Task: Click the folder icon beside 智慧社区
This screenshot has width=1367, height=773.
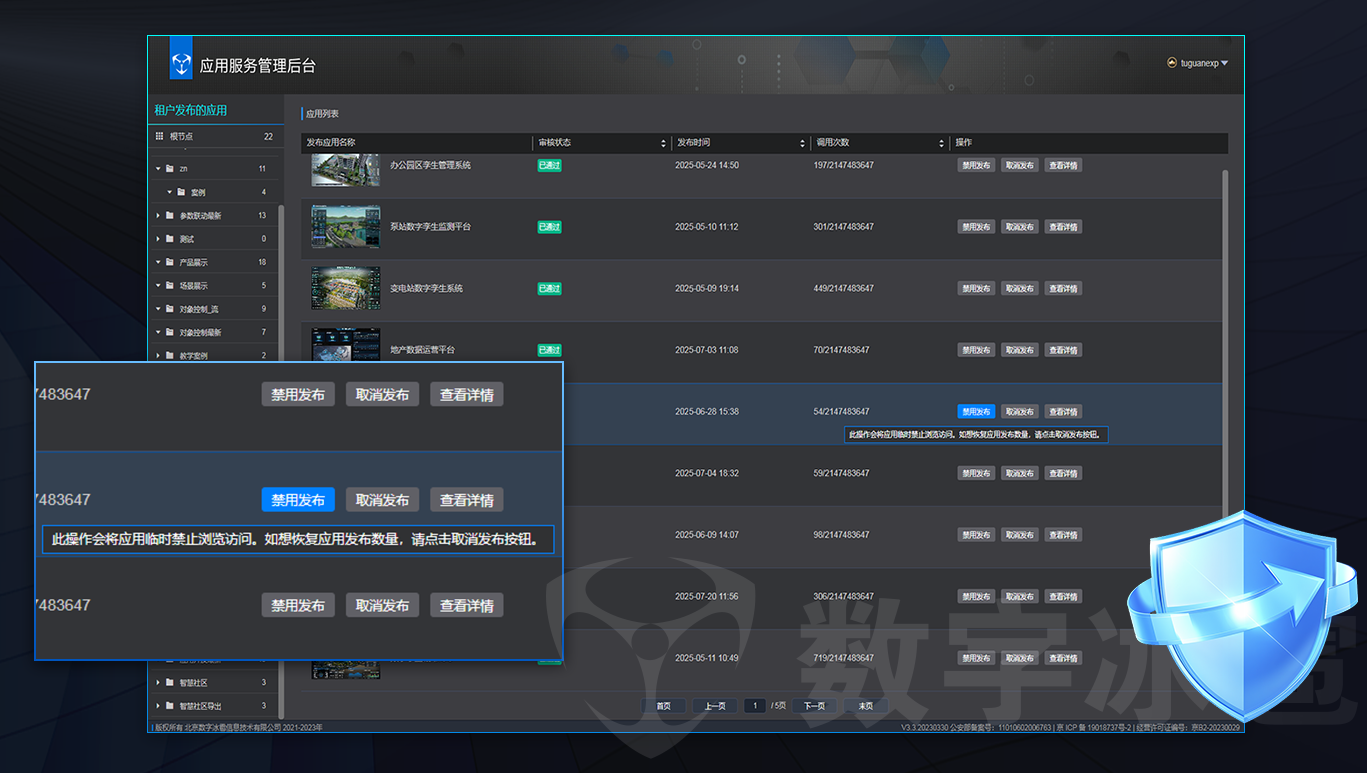Action: coord(170,683)
